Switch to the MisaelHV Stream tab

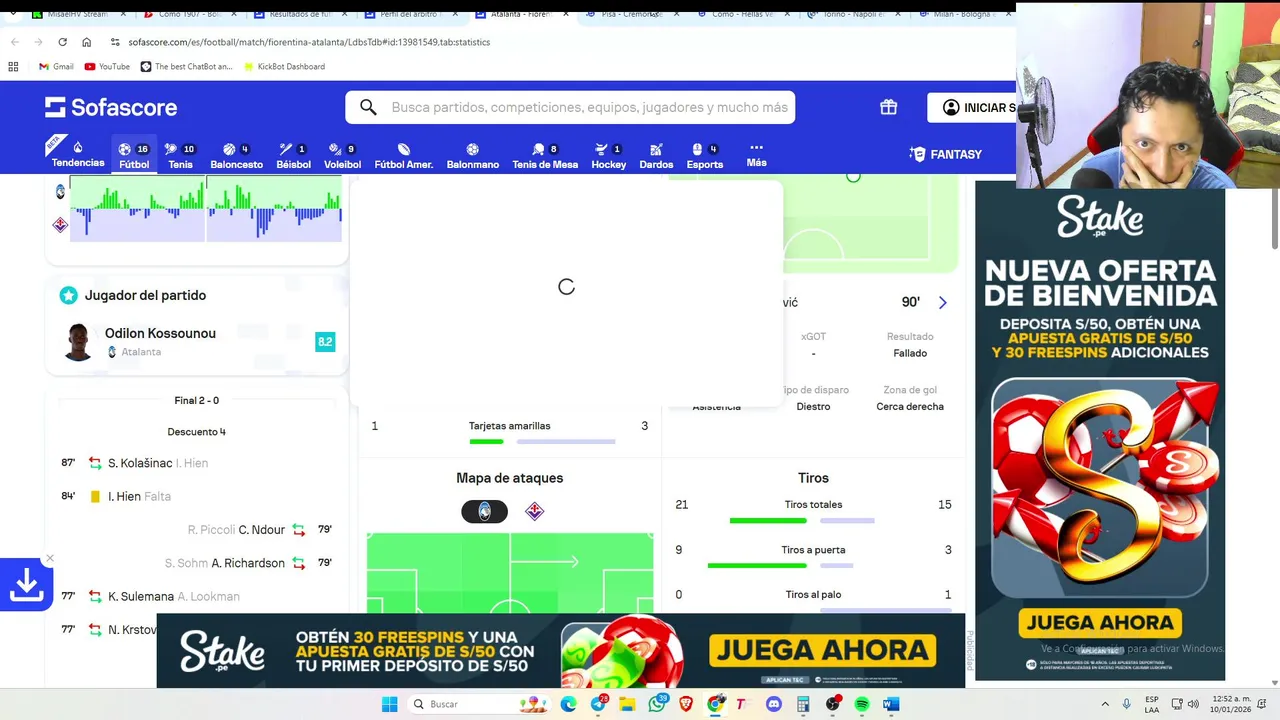point(74,14)
